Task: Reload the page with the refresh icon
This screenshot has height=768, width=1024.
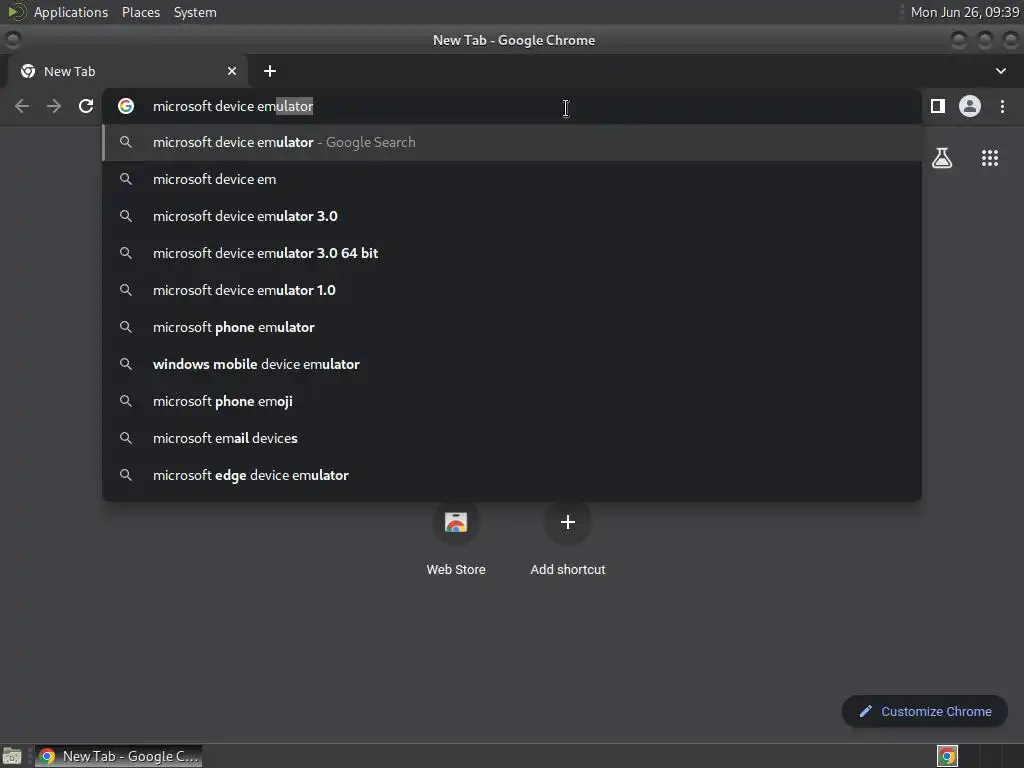Action: pyautogui.click(x=86, y=106)
